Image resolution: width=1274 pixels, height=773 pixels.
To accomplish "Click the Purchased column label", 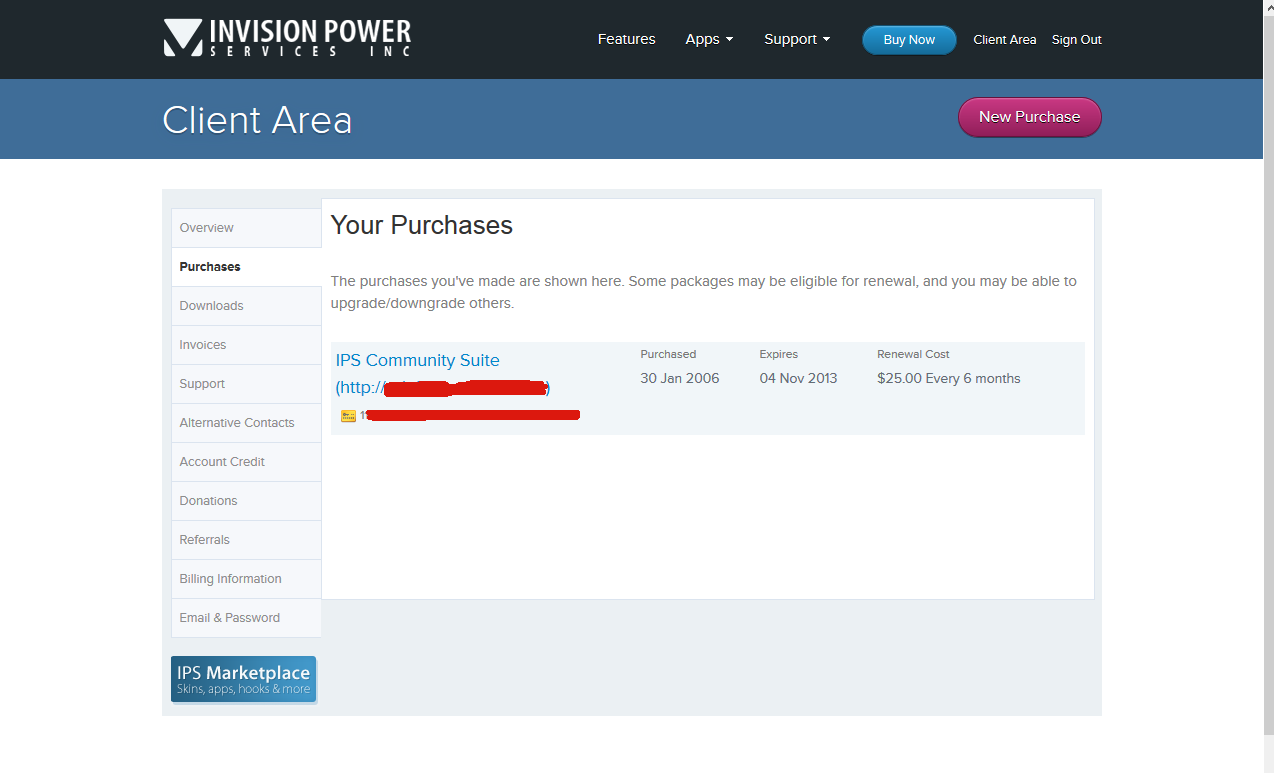I will coord(668,354).
